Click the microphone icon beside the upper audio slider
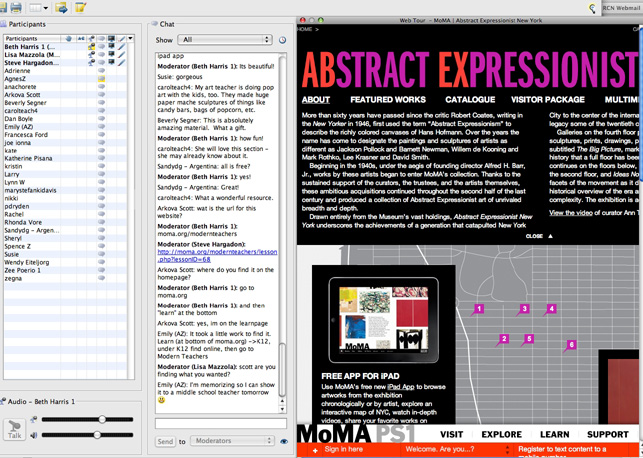Screen dimensions: 643x458 point(34,419)
